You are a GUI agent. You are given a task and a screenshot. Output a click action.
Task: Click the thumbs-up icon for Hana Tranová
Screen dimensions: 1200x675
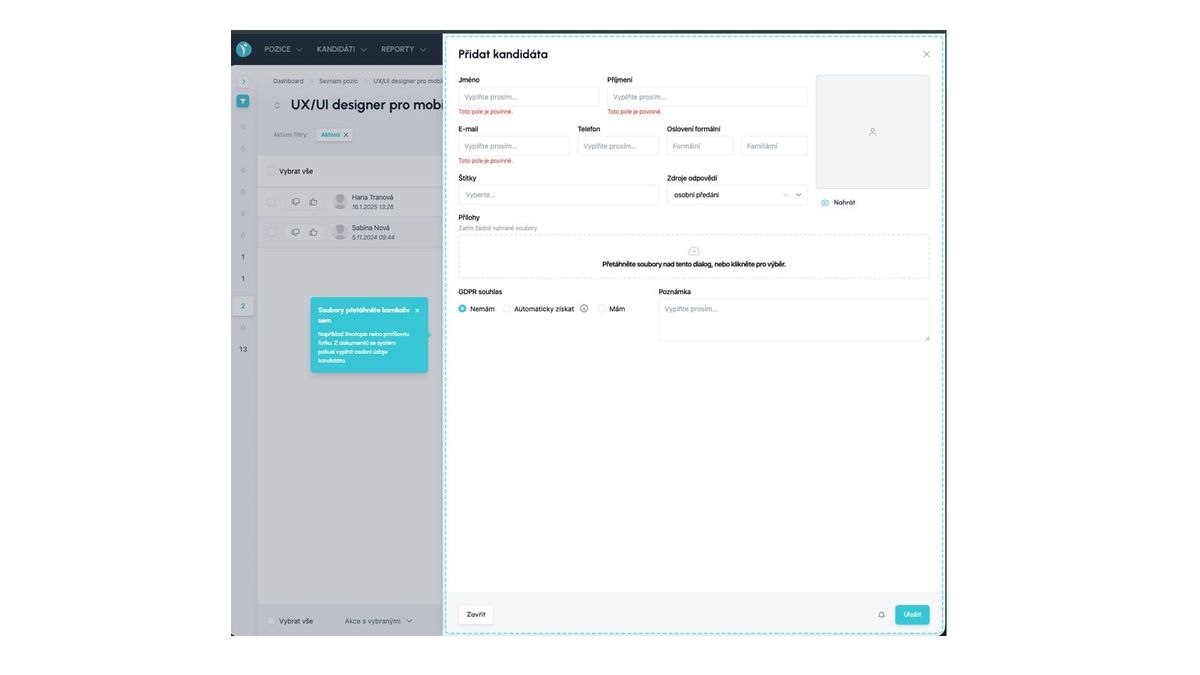313,202
